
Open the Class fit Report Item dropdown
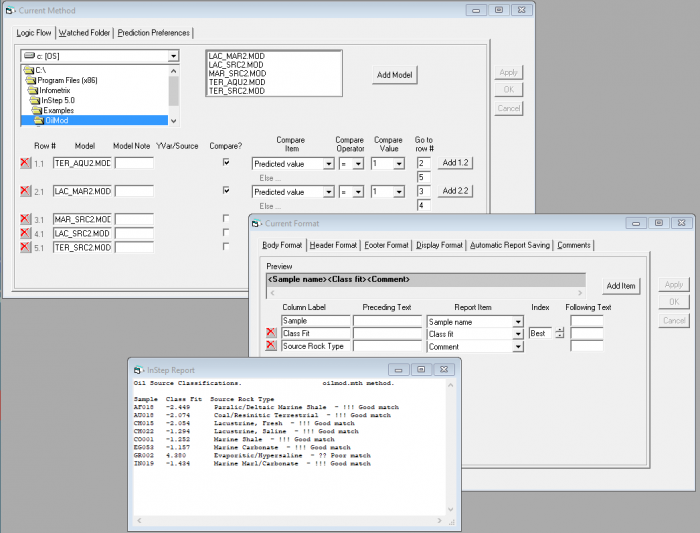[x=518, y=334]
